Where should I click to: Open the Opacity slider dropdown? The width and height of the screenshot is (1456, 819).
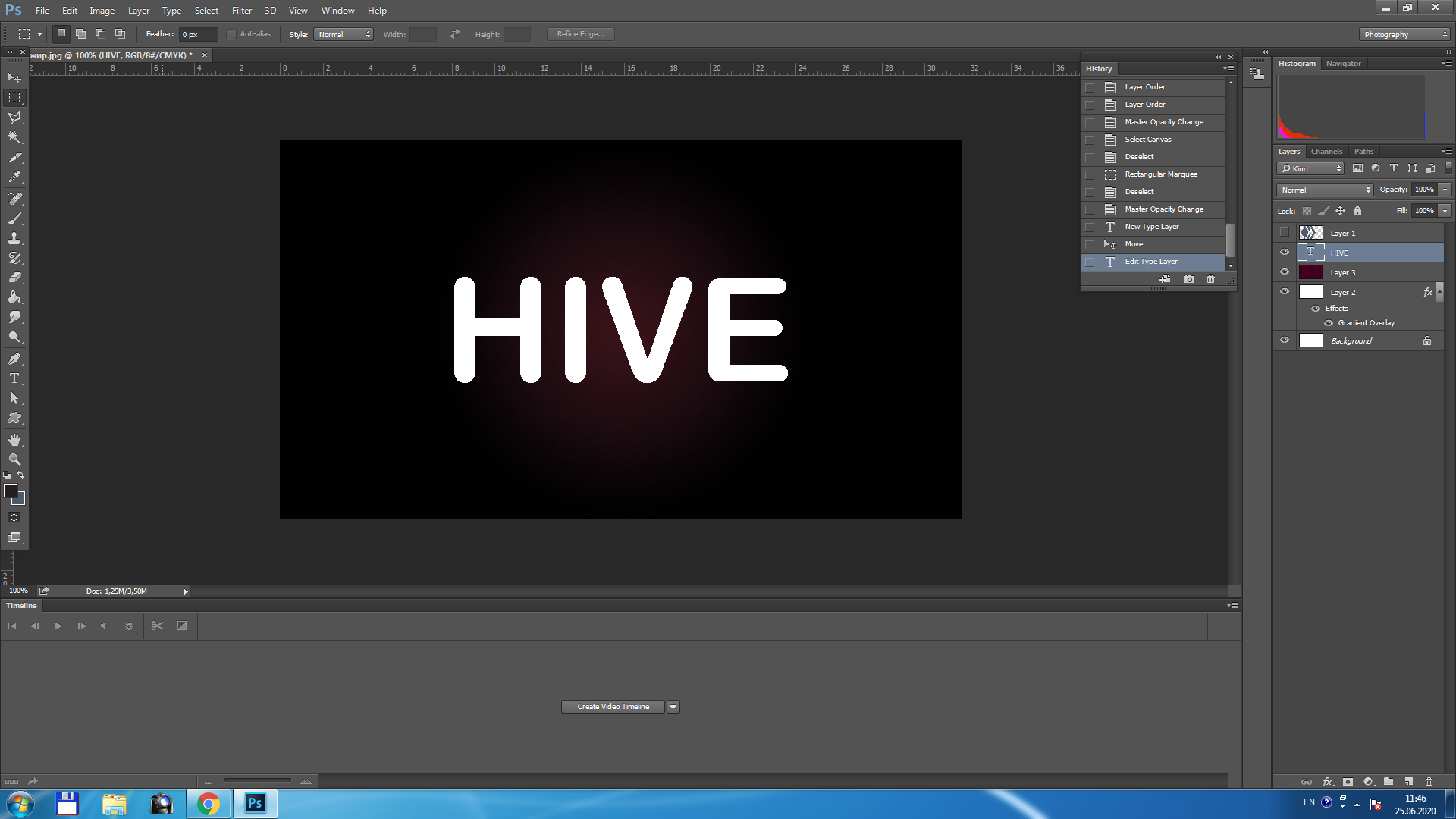pos(1445,190)
